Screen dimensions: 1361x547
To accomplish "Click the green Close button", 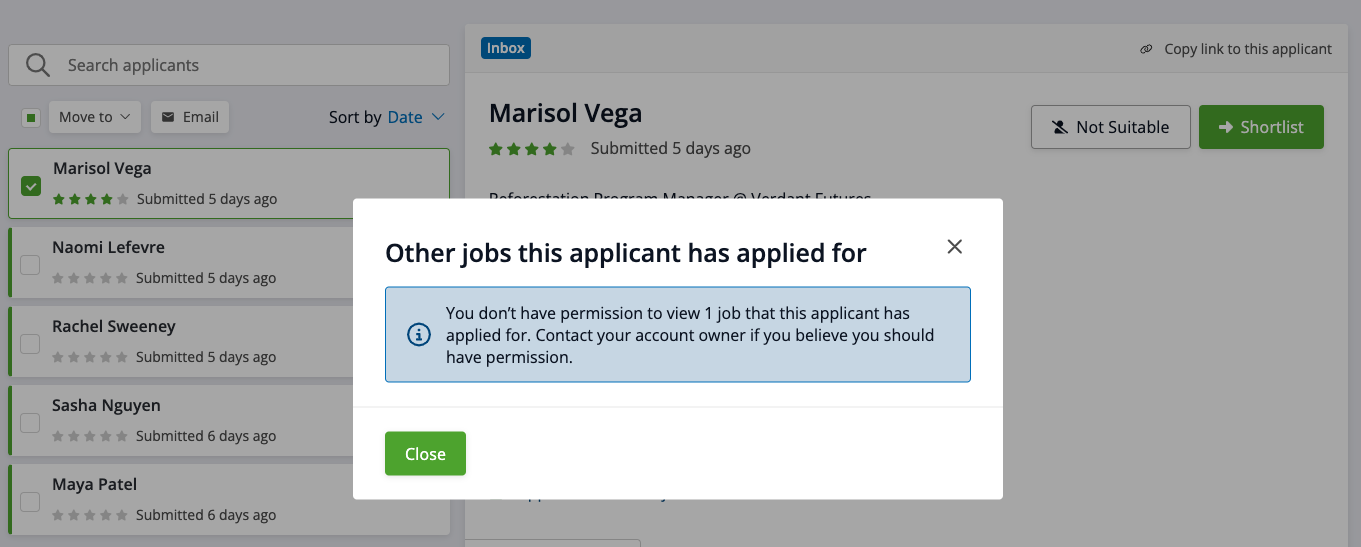I will (425, 454).
